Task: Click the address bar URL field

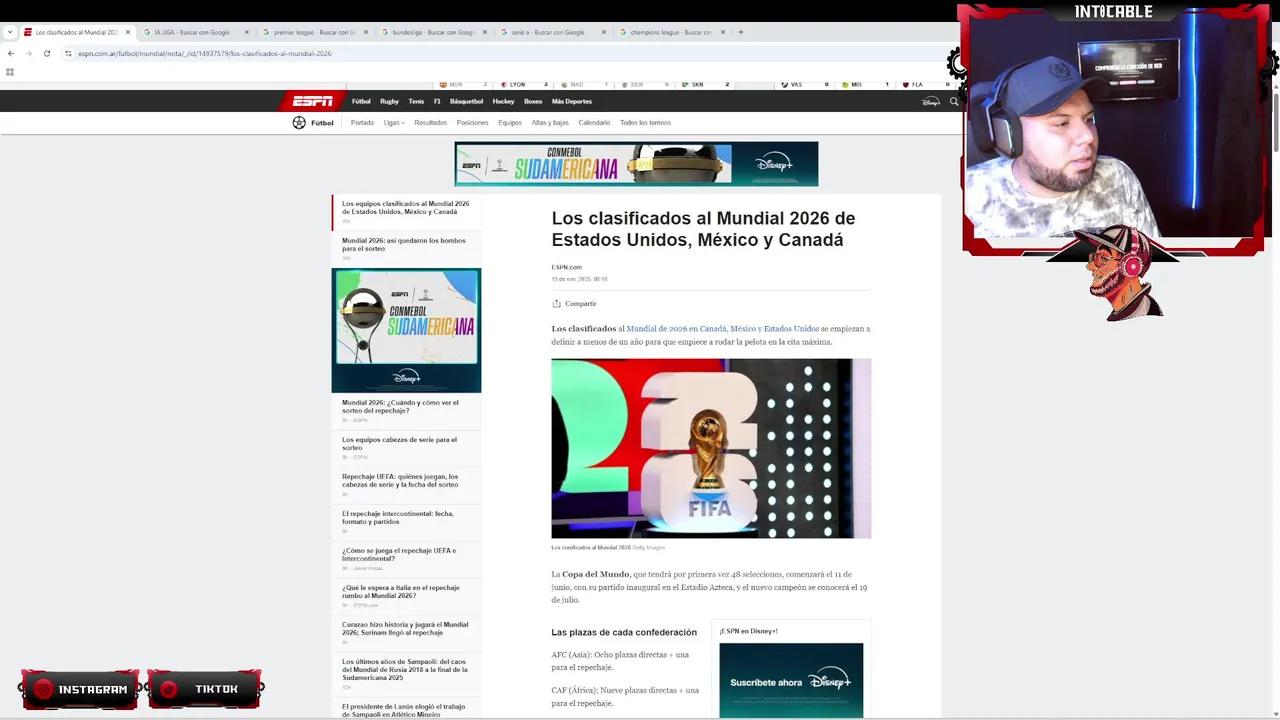Action: point(500,53)
